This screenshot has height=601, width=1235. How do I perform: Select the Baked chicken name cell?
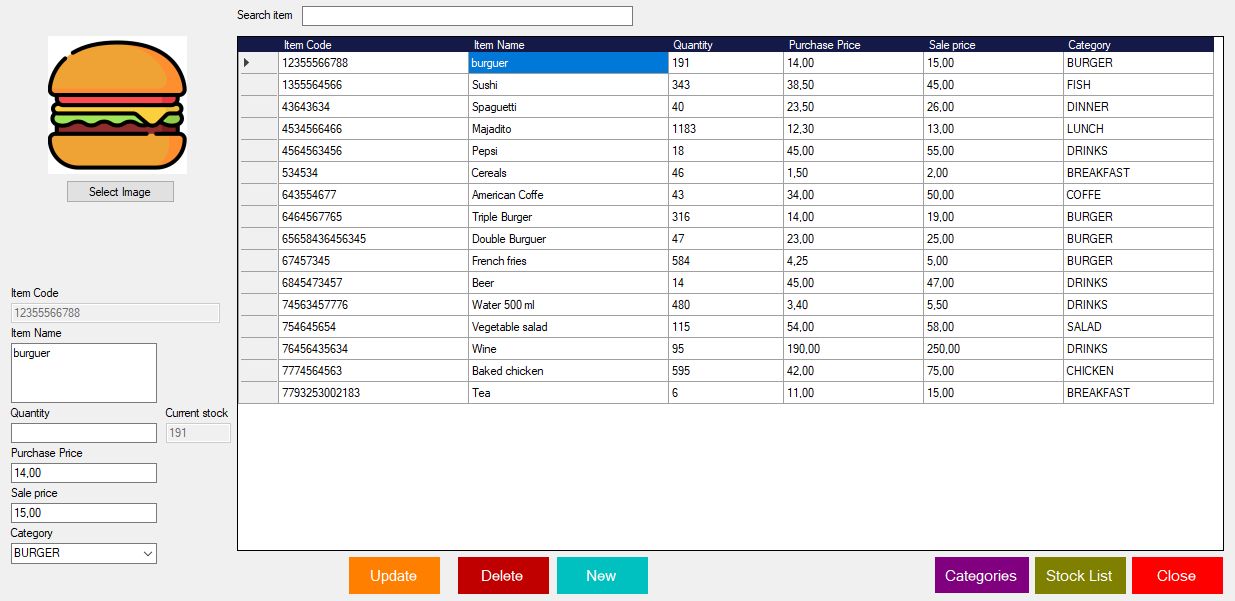[x=569, y=371]
